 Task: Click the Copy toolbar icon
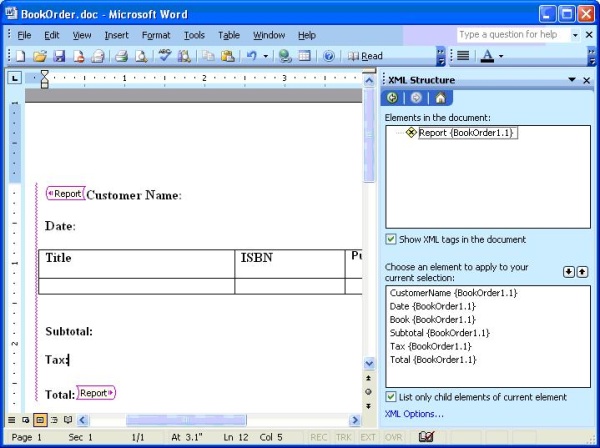(208, 56)
